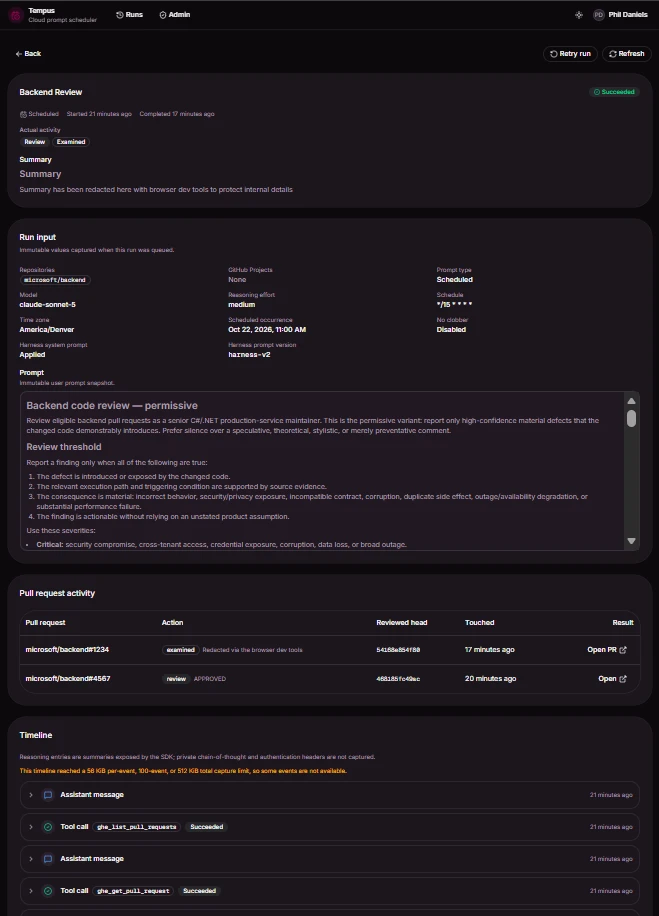The image size is (659, 916).
Task: Click external link icon beside Open PR
Action: pos(623,650)
